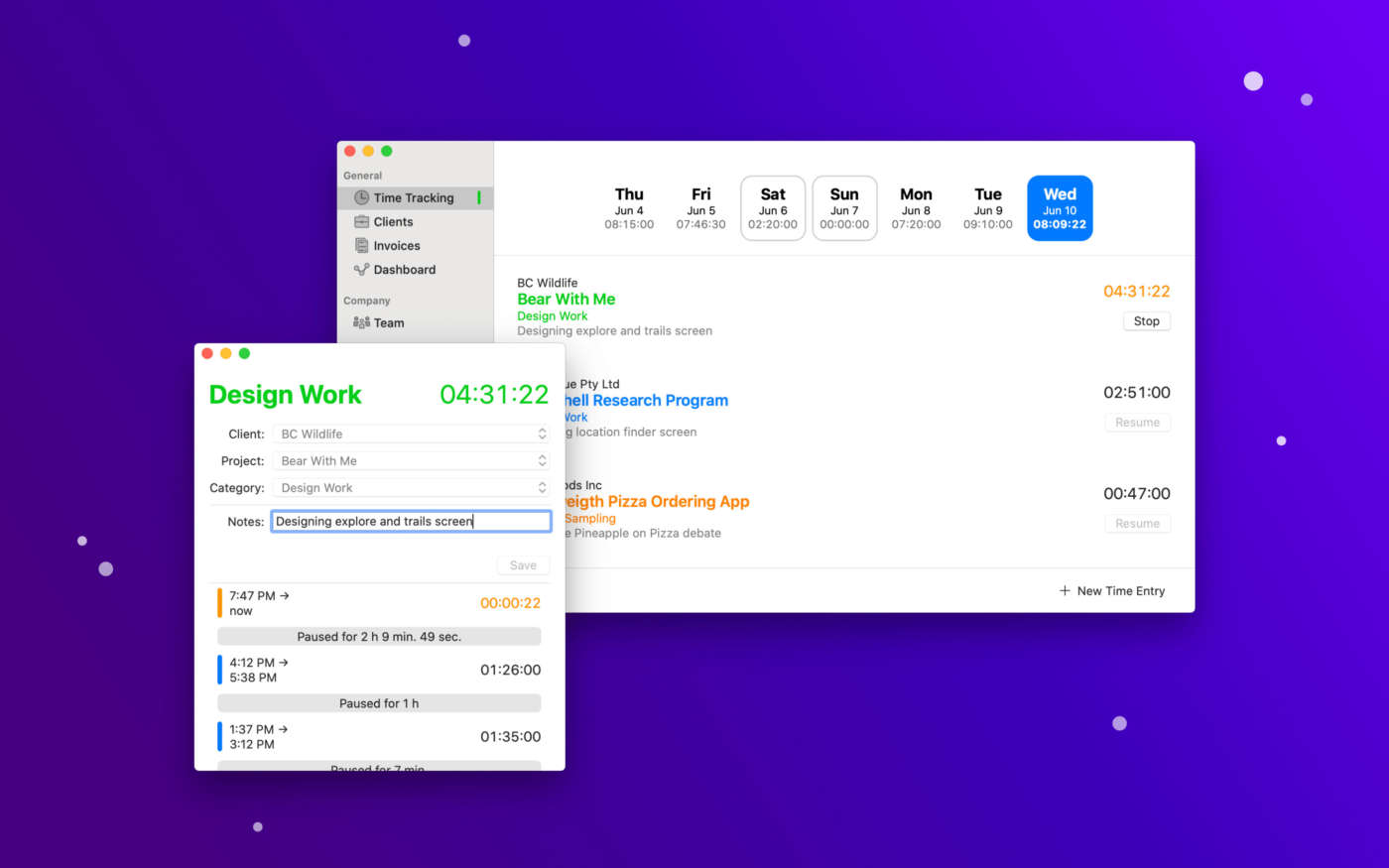Select the Fri Jun 5 day tab

click(x=700, y=208)
